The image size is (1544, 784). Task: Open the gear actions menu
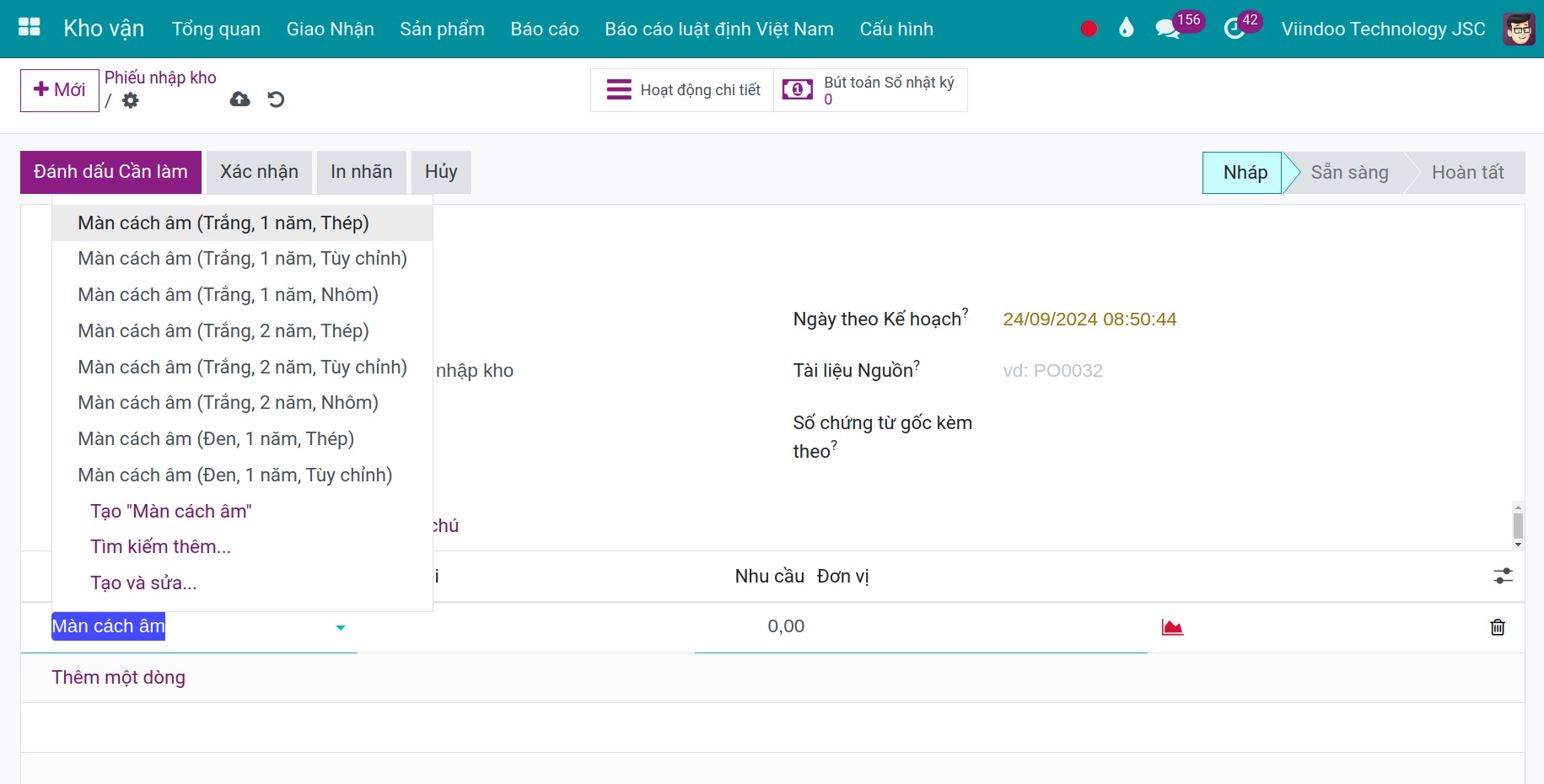[130, 100]
